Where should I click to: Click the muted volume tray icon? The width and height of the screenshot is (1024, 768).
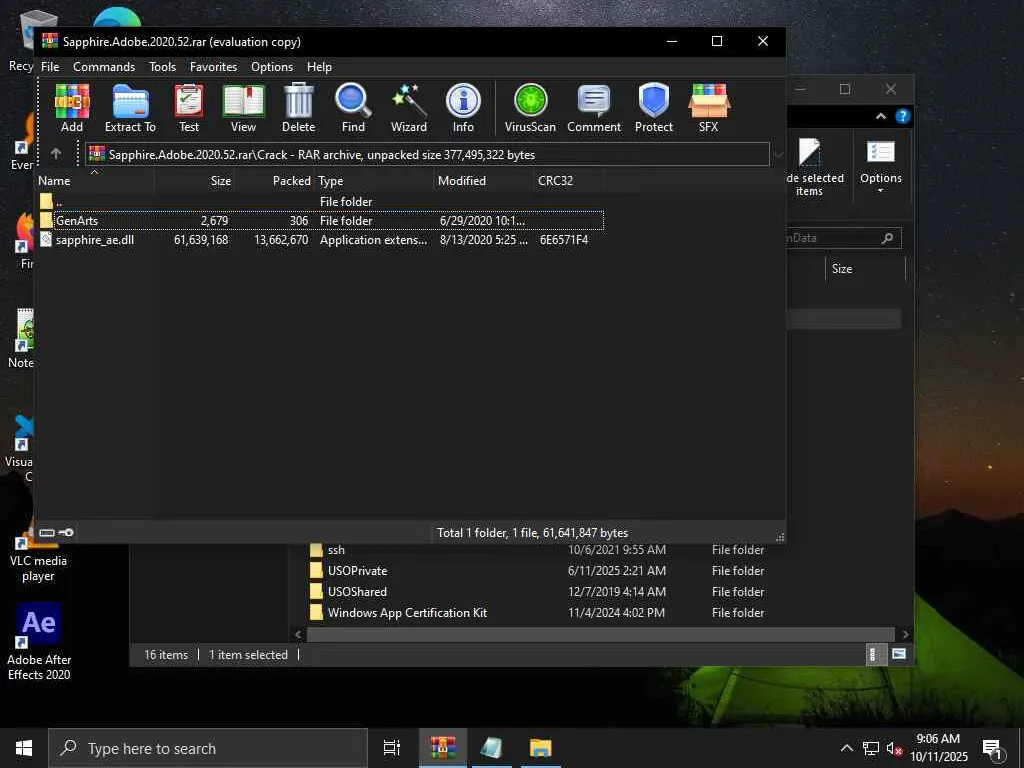tap(894, 748)
